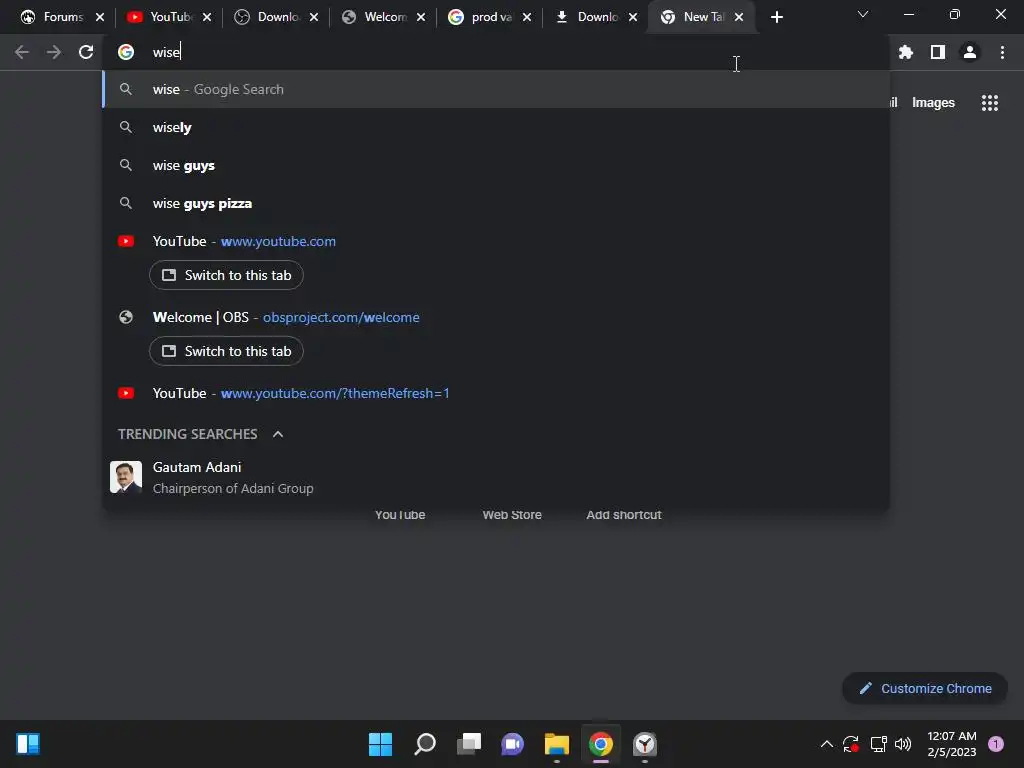Viewport: 1024px width, 768px height.
Task: Select Gautam Adani trending search
Action: pos(496,477)
